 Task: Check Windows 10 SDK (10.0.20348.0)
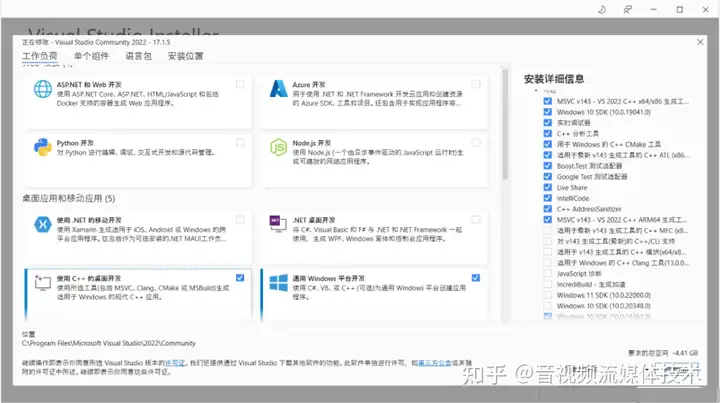pyautogui.click(x=547, y=306)
